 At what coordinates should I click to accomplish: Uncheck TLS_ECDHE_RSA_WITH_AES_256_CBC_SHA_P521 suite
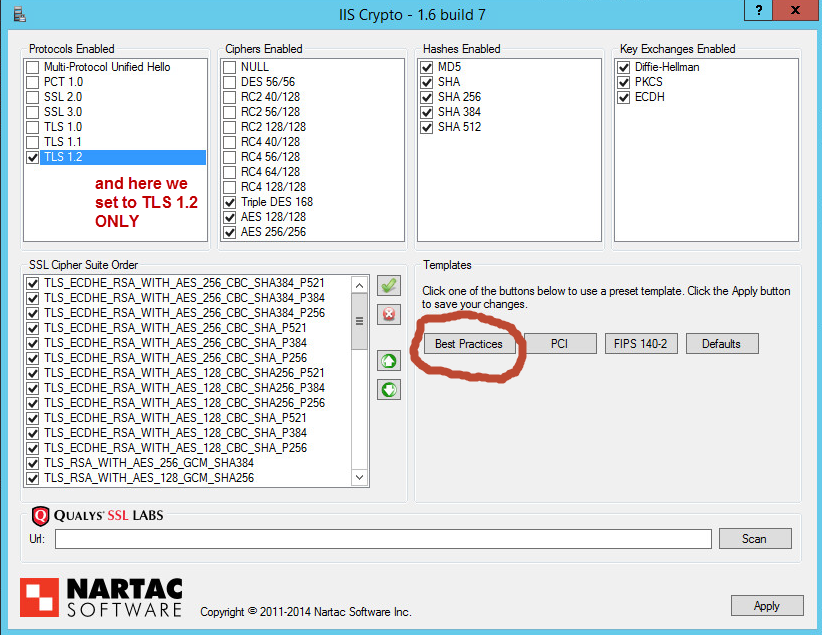33,328
